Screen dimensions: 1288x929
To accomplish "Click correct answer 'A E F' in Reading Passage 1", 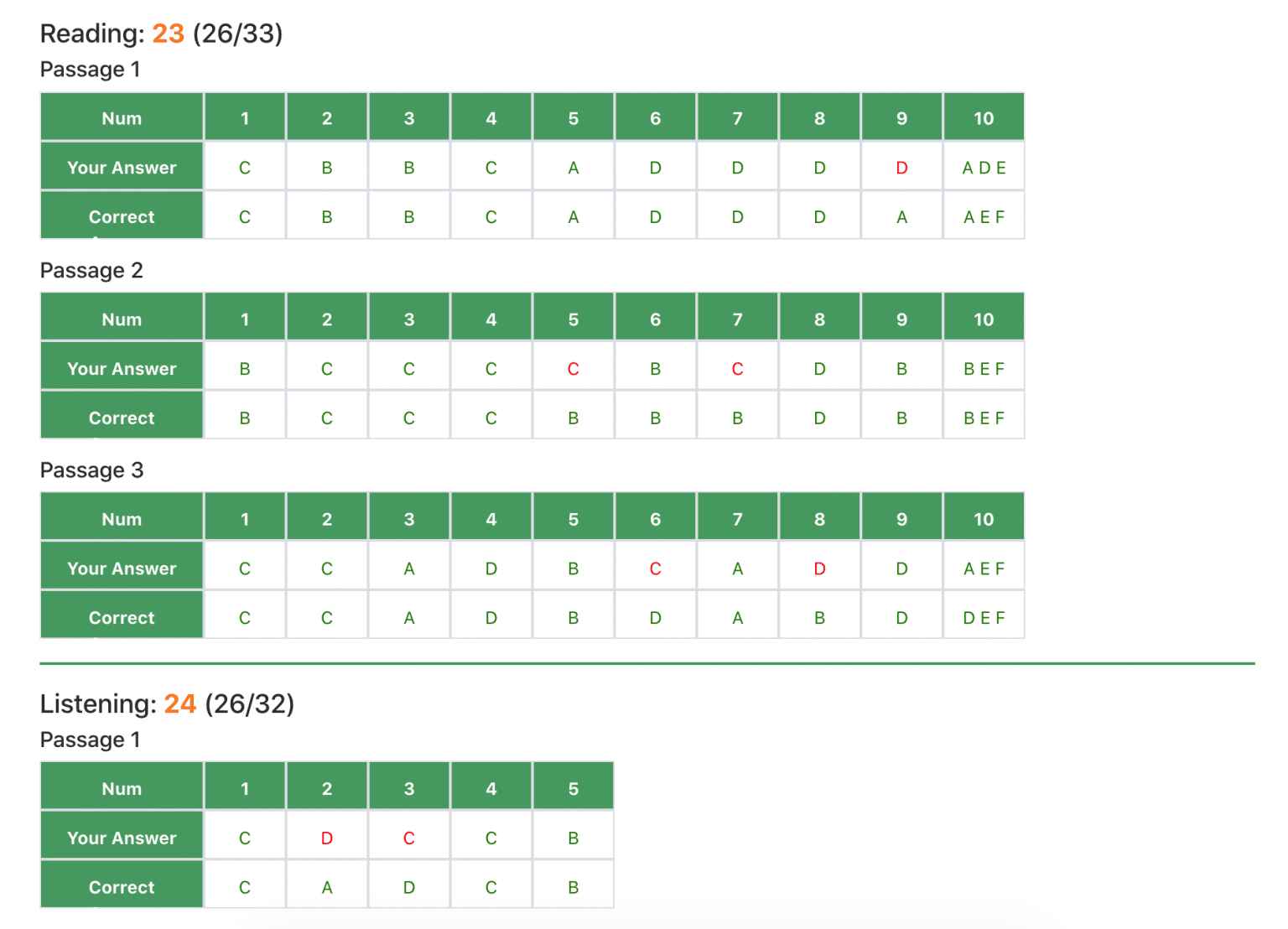I will (984, 217).
